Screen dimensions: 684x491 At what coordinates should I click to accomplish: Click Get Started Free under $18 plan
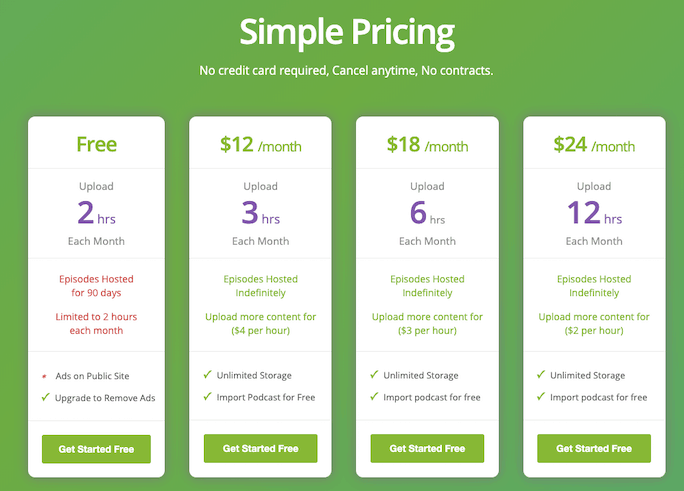tap(427, 448)
